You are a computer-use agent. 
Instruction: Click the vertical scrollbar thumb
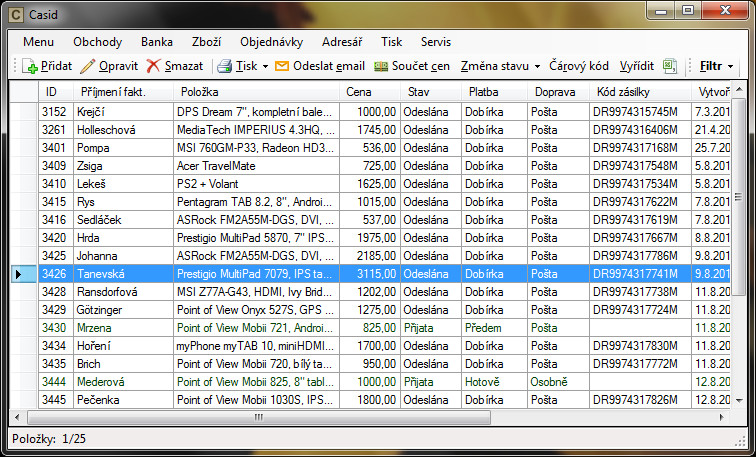pyautogui.click(x=738, y=196)
